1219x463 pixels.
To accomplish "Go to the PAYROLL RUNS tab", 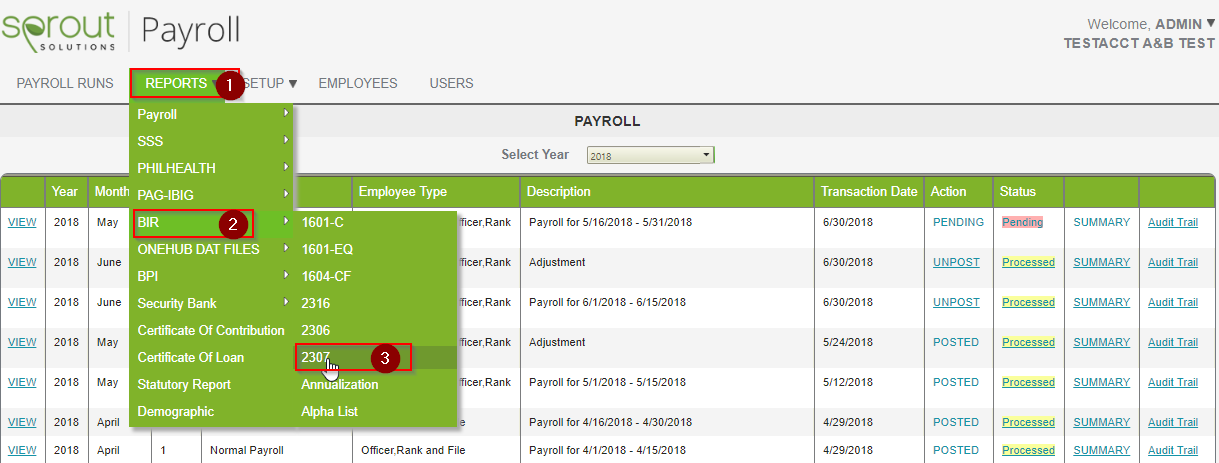I will [65, 83].
